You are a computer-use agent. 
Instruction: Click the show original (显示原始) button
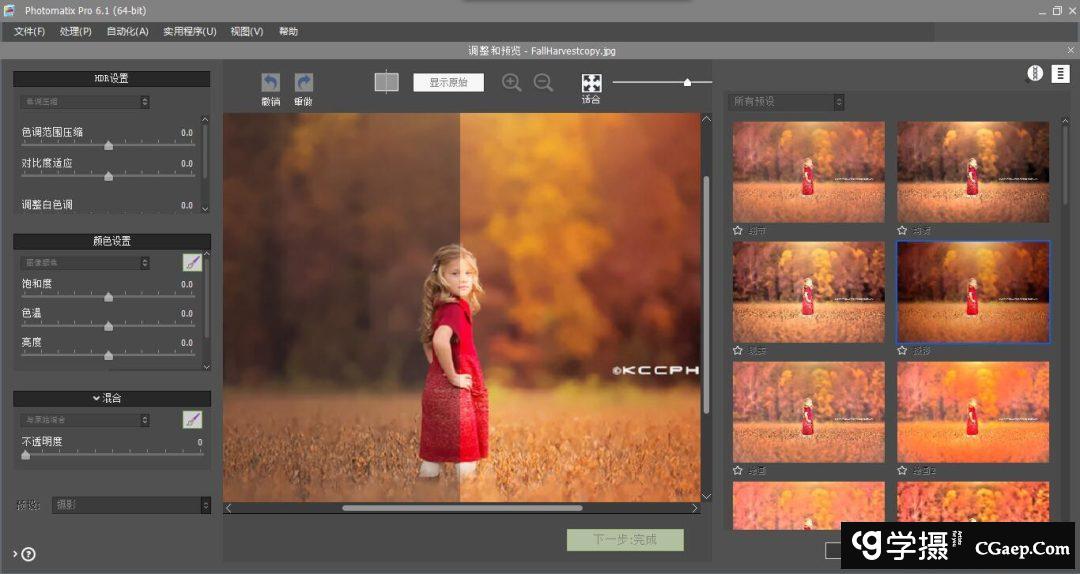click(448, 83)
